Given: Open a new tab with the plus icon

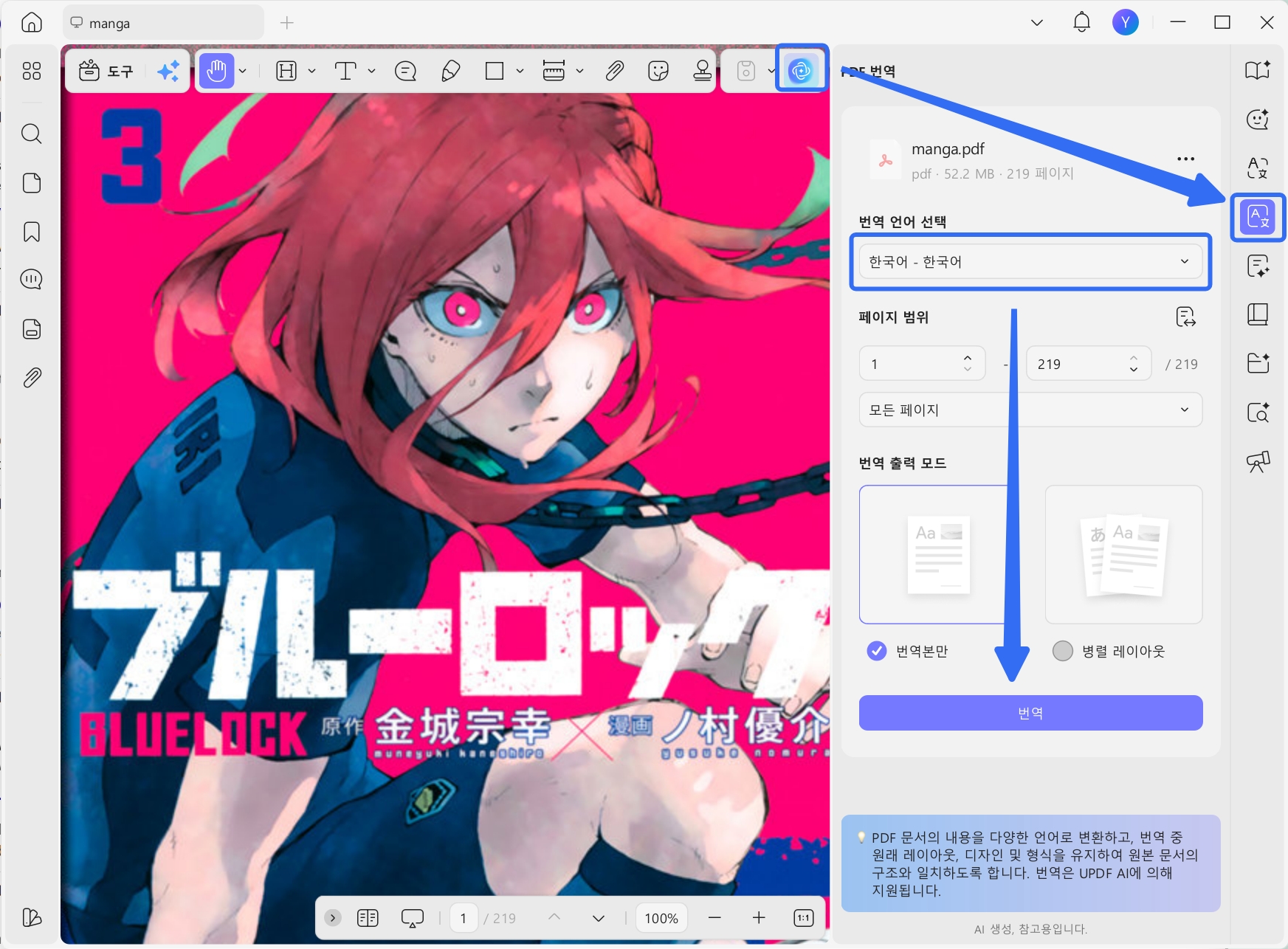Looking at the screenshot, I should coord(287,23).
